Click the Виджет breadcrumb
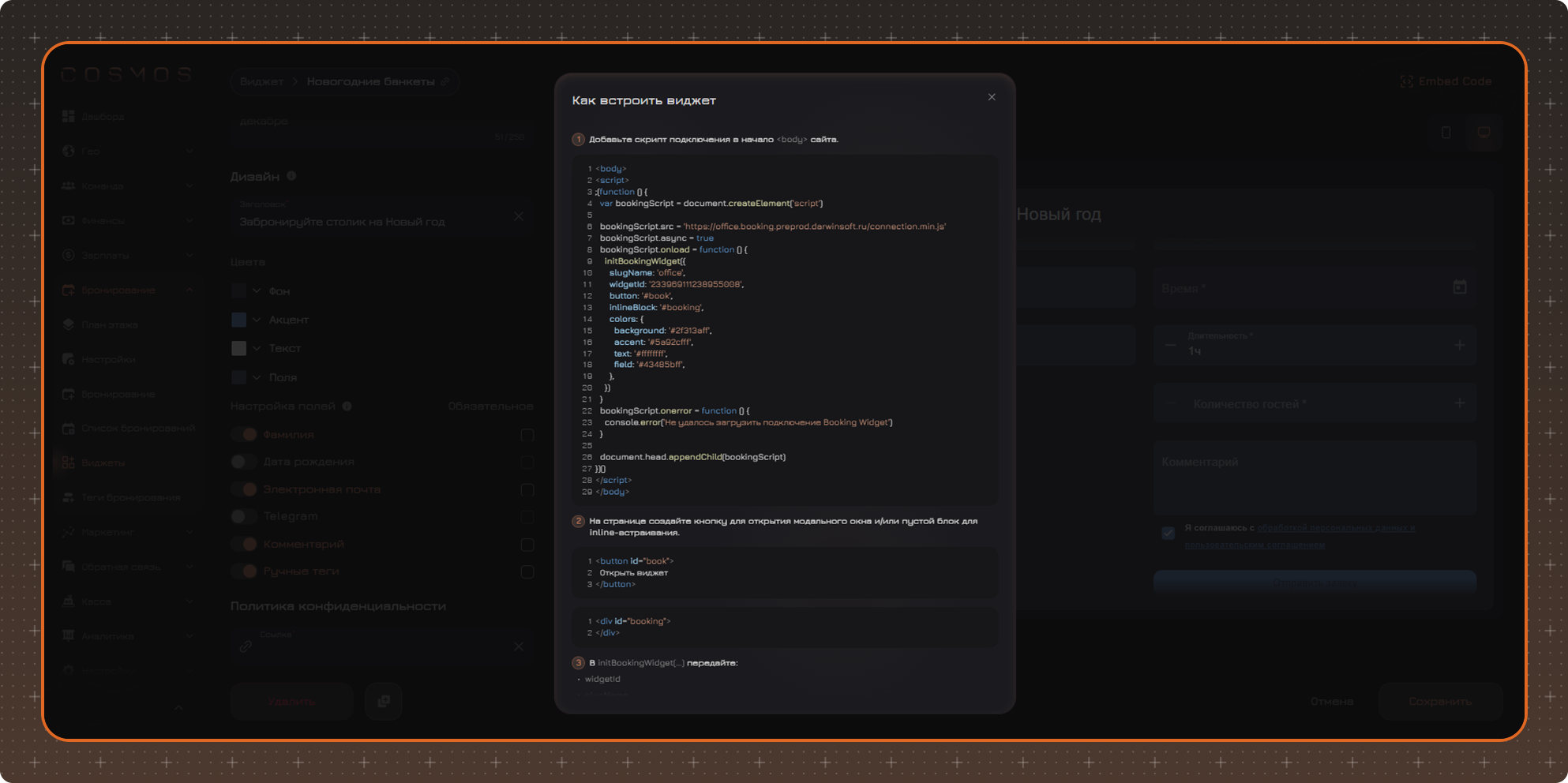1568x783 pixels. pyautogui.click(x=261, y=81)
